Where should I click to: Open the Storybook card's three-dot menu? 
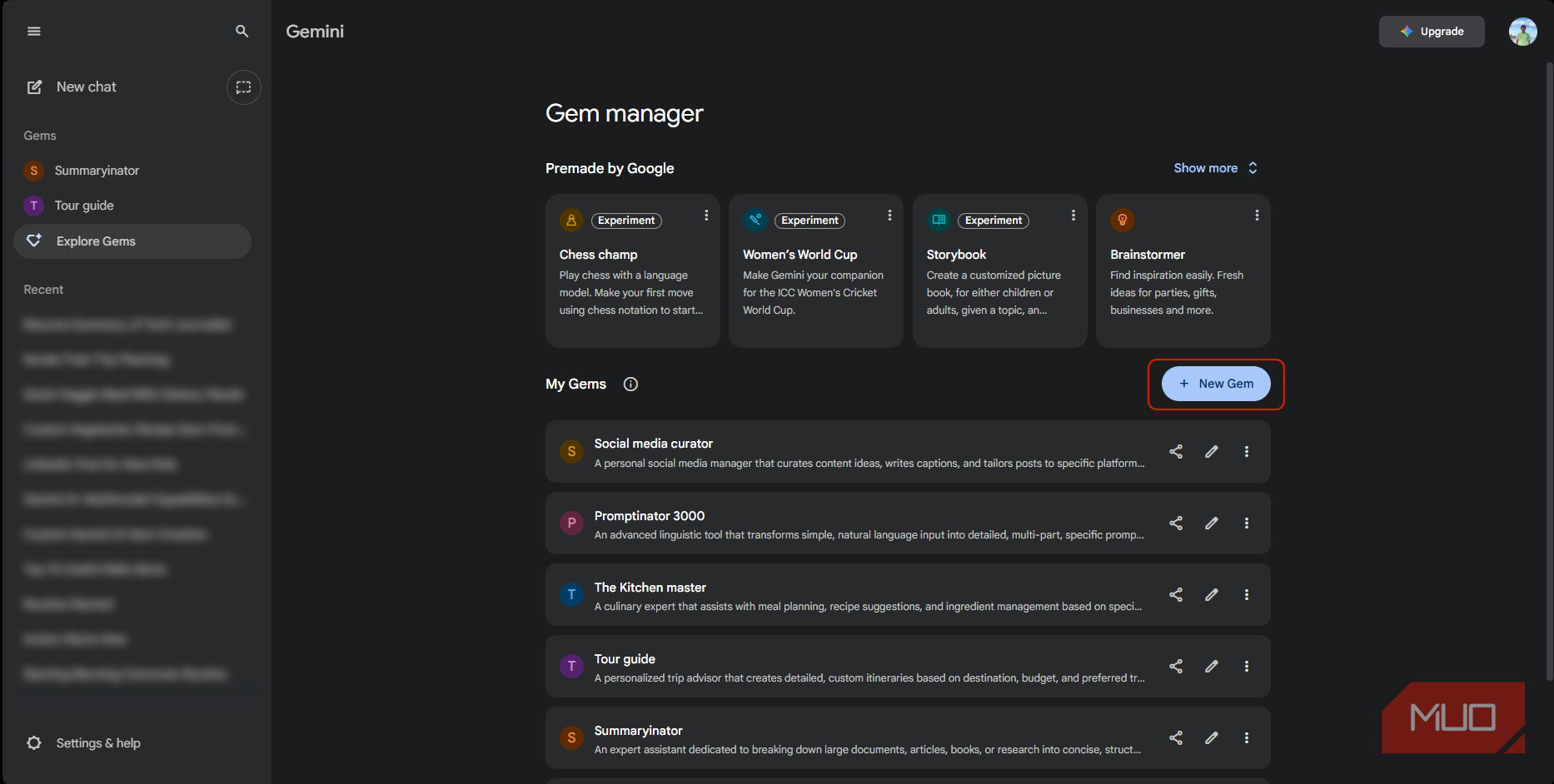point(1073,216)
